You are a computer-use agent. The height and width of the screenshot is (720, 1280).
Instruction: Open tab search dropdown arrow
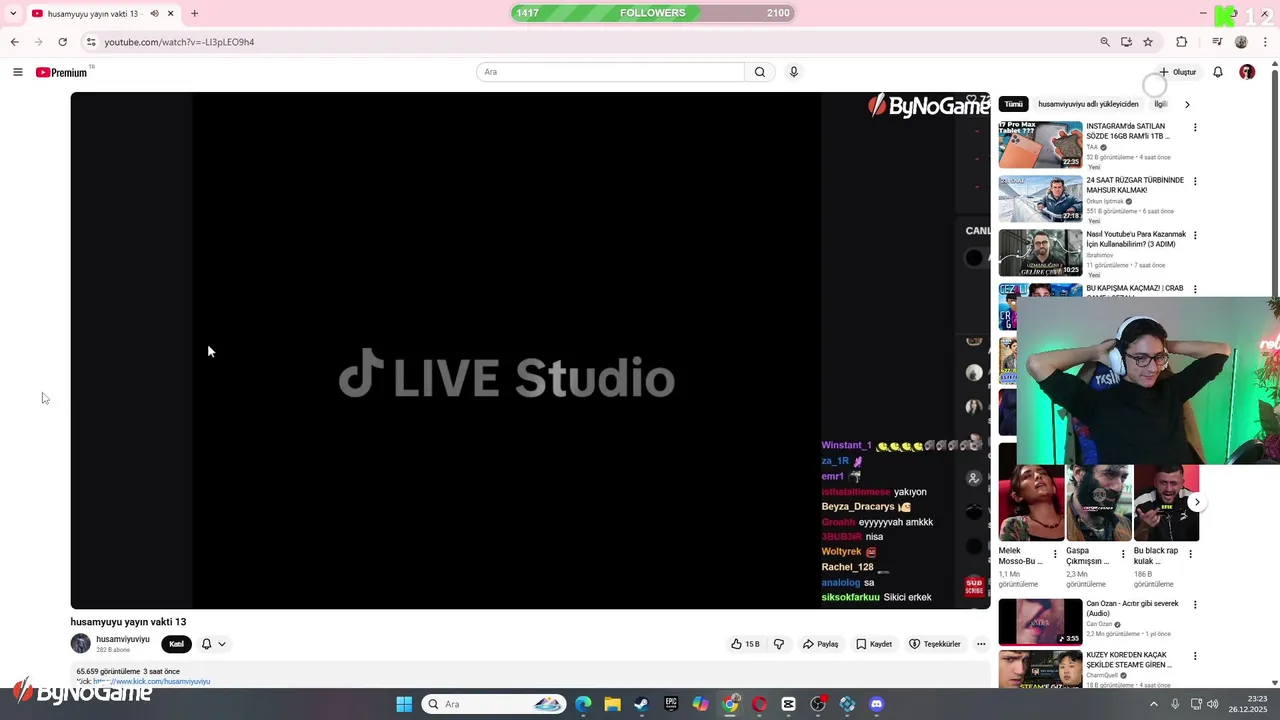13,13
